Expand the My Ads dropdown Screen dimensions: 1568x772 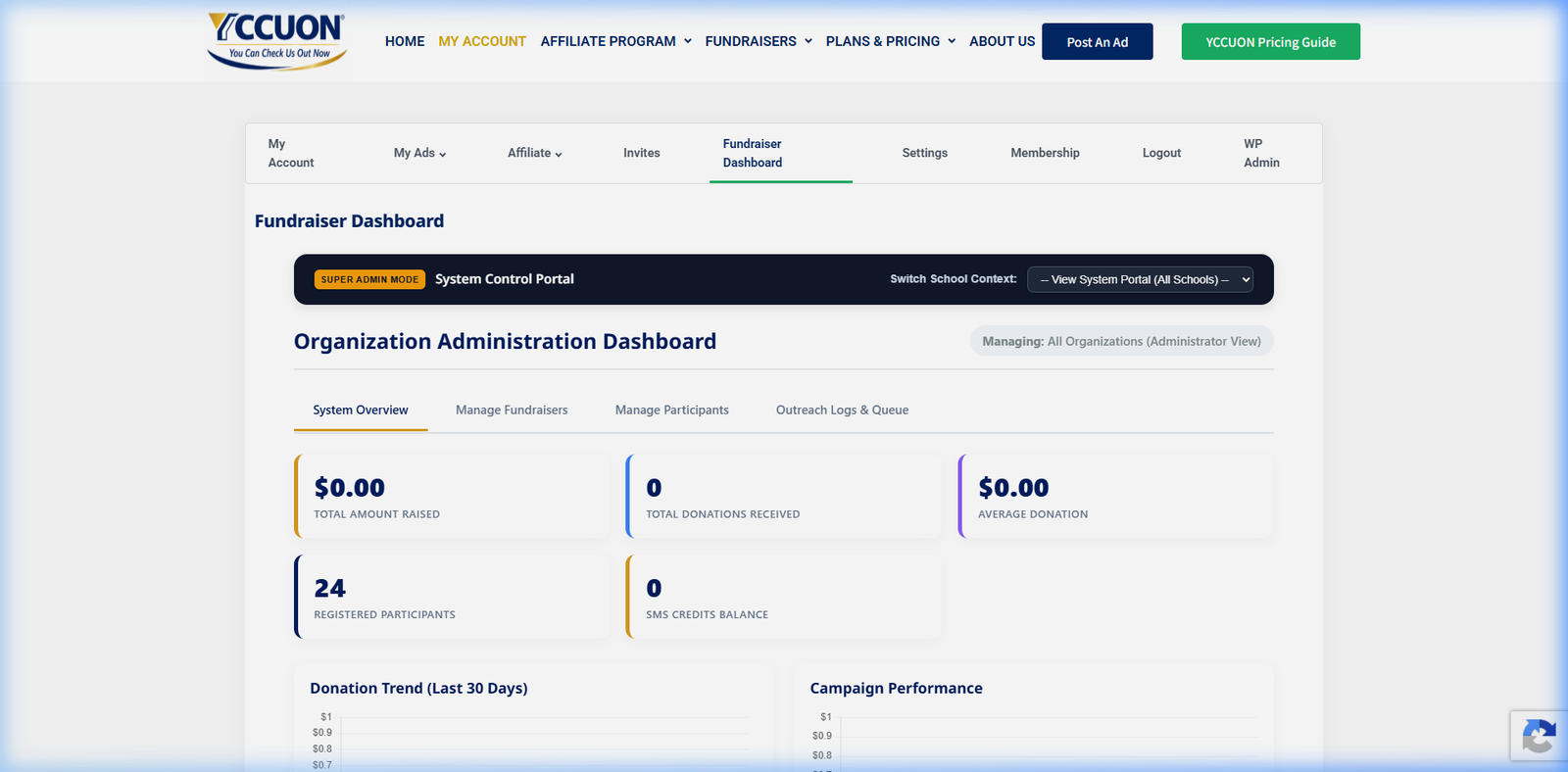(x=419, y=153)
